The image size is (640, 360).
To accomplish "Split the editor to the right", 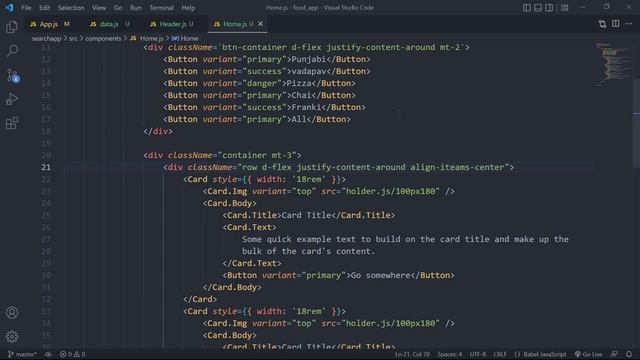I will (x=616, y=24).
